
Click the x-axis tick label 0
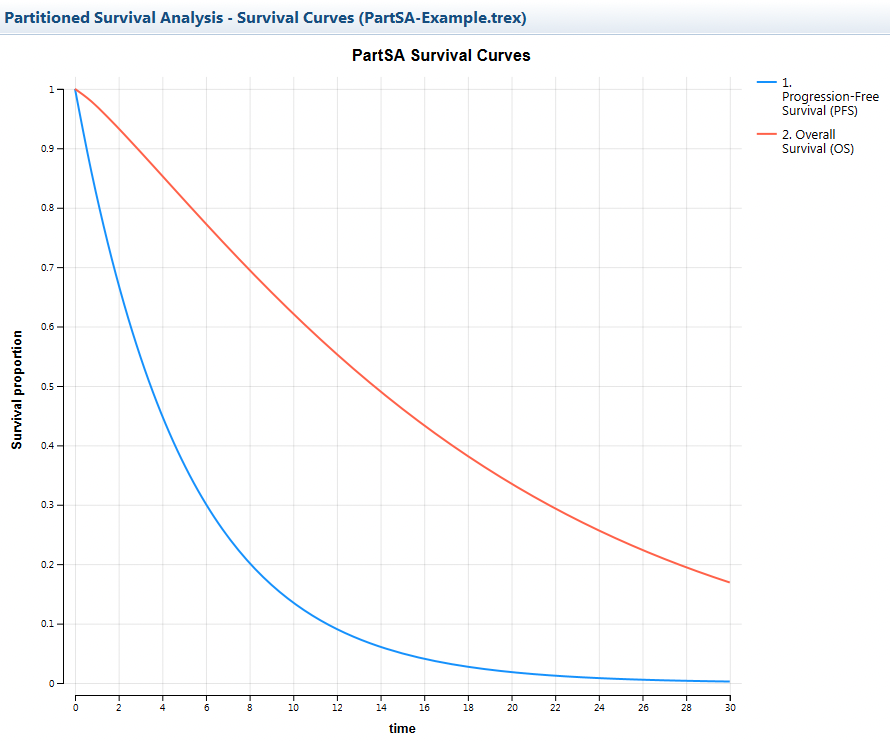pyautogui.click(x=74, y=706)
